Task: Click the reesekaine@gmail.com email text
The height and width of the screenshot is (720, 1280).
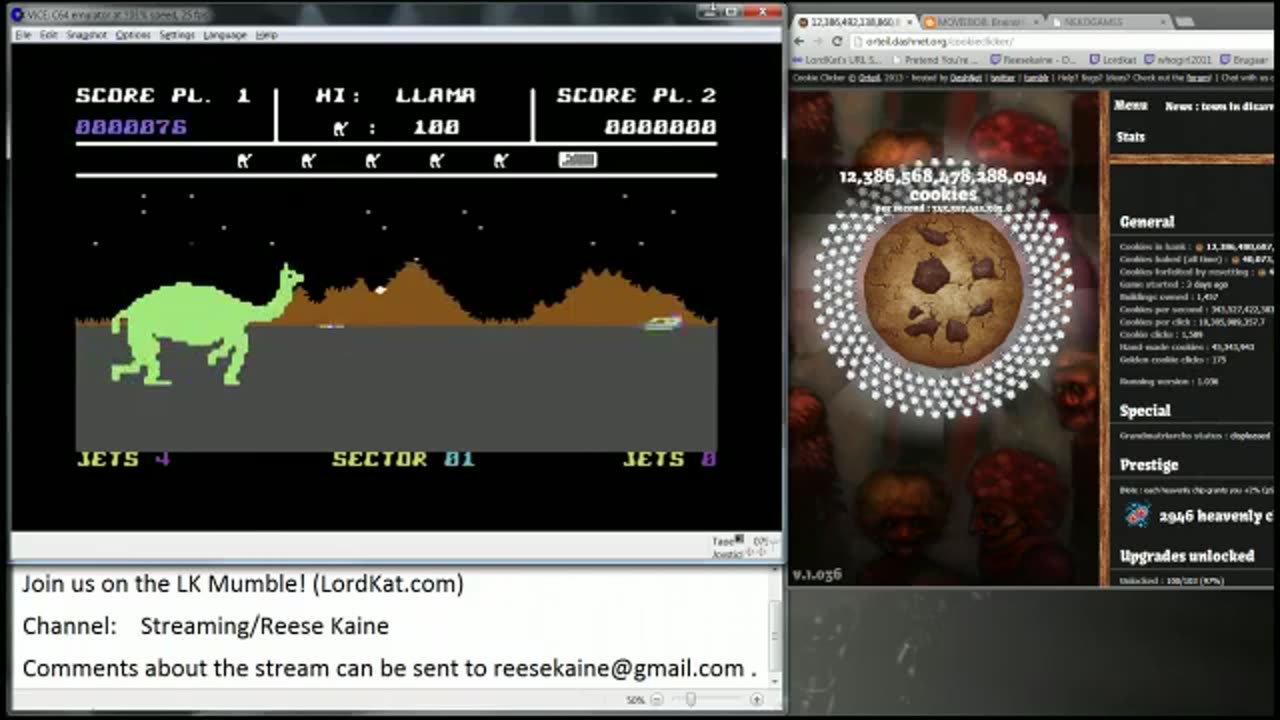Action: click(x=618, y=668)
